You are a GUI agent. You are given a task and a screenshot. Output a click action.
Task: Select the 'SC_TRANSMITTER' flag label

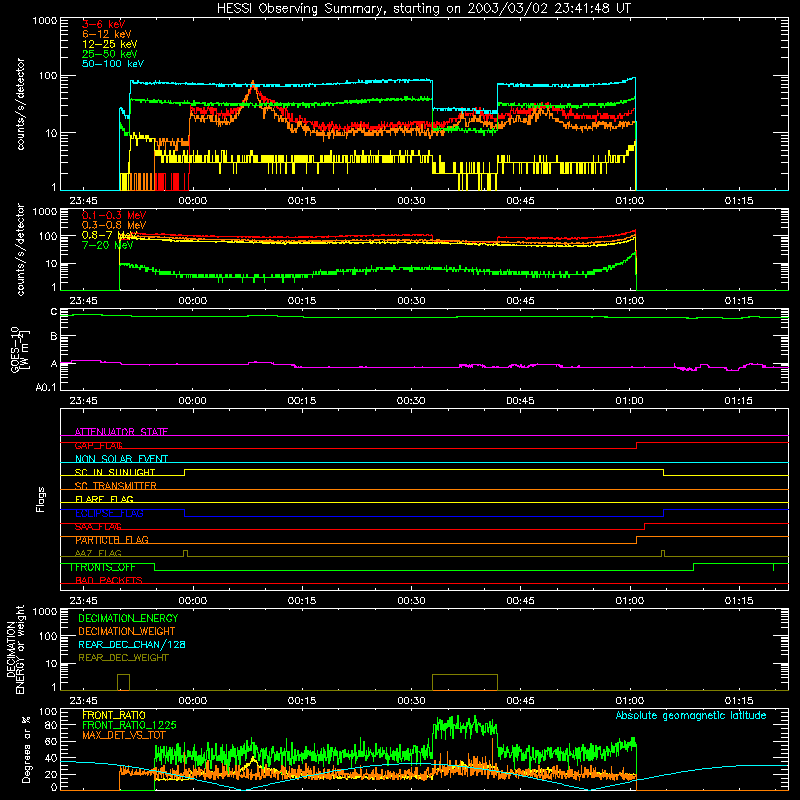point(115,486)
